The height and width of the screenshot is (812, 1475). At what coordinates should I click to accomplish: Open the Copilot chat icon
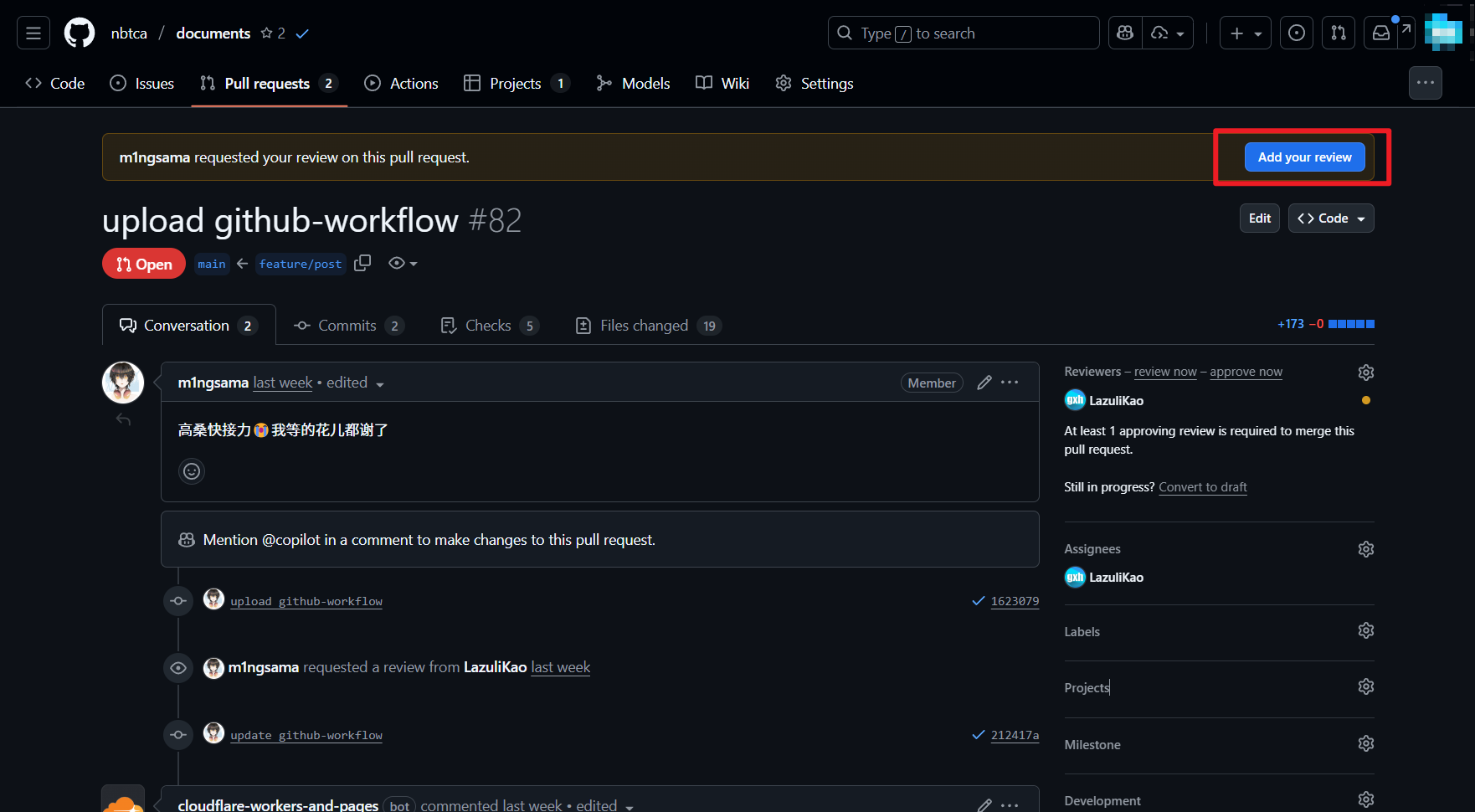[1125, 33]
